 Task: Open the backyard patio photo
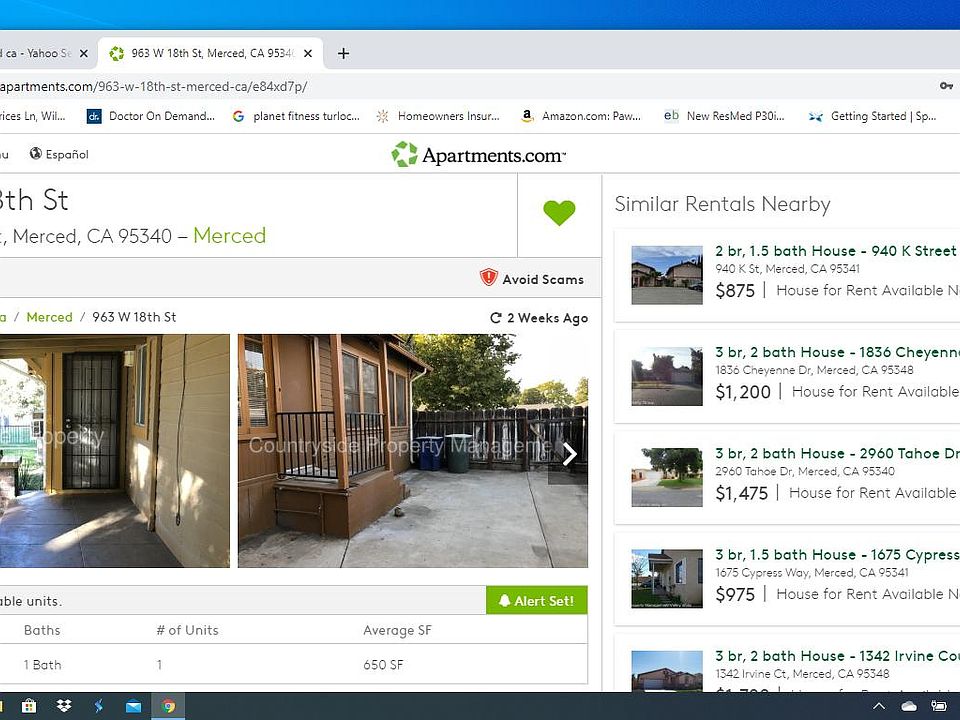click(x=413, y=451)
